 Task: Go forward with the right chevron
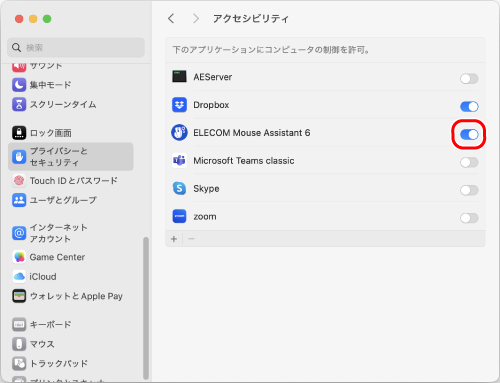pyautogui.click(x=196, y=18)
